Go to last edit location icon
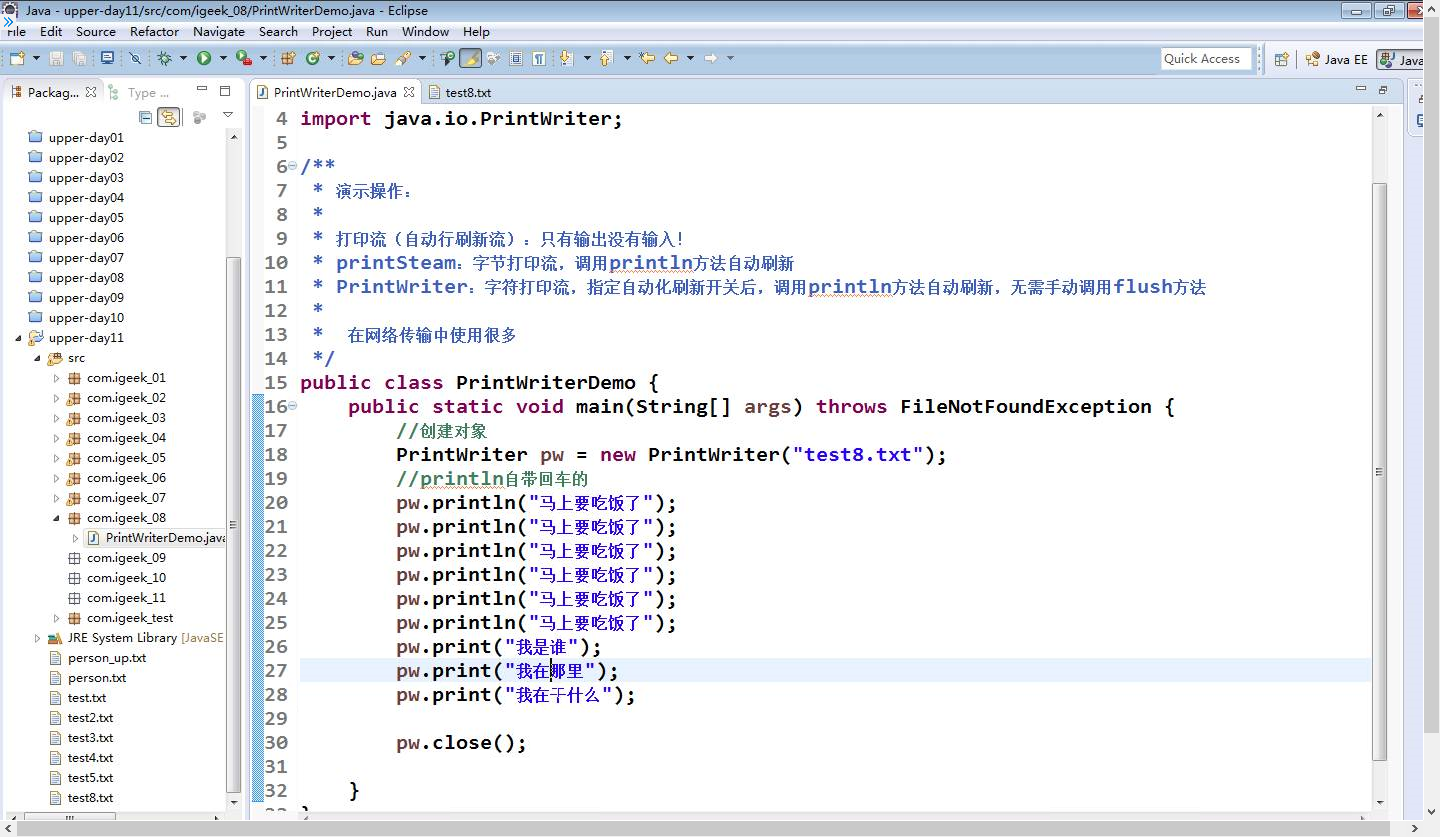This screenshot has height=837, width=1440. pos(647,58)
